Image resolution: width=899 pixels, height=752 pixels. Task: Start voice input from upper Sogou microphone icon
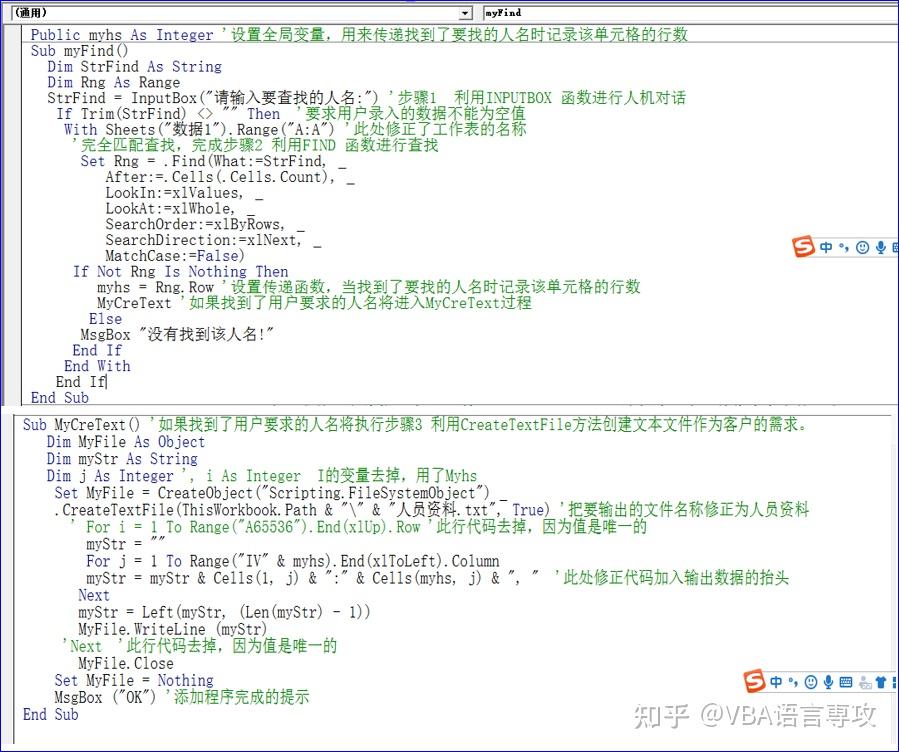881,247
